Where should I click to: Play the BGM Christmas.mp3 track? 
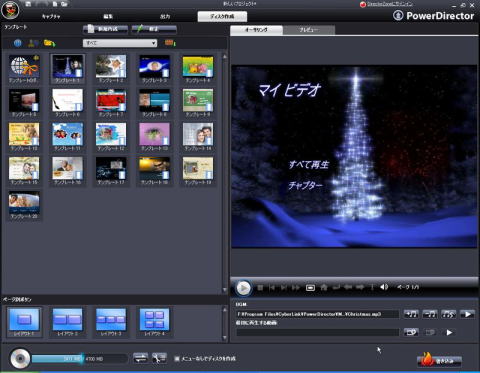click(468, 314)
